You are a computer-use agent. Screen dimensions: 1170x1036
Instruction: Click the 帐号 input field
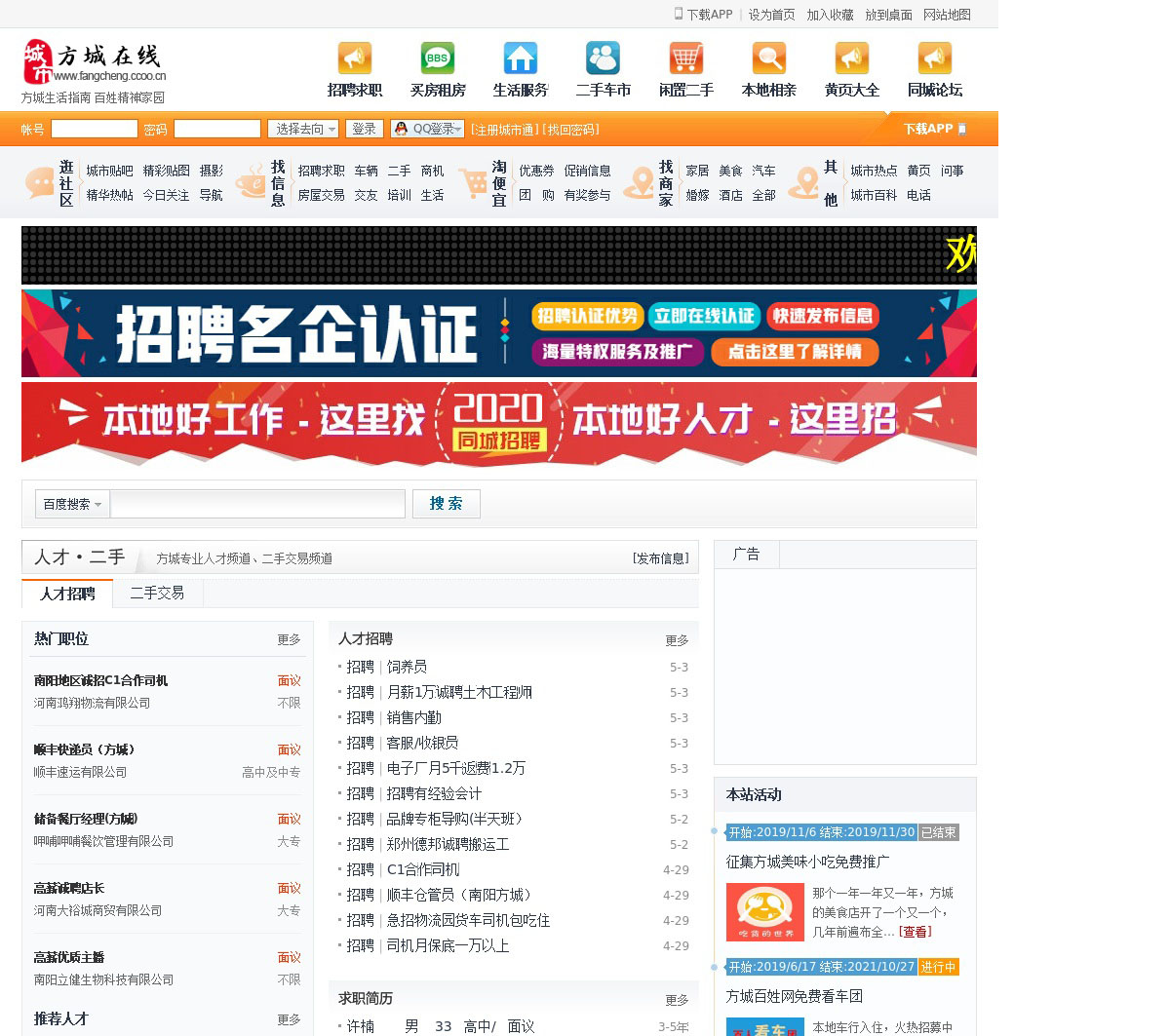(x=95, y=129)
